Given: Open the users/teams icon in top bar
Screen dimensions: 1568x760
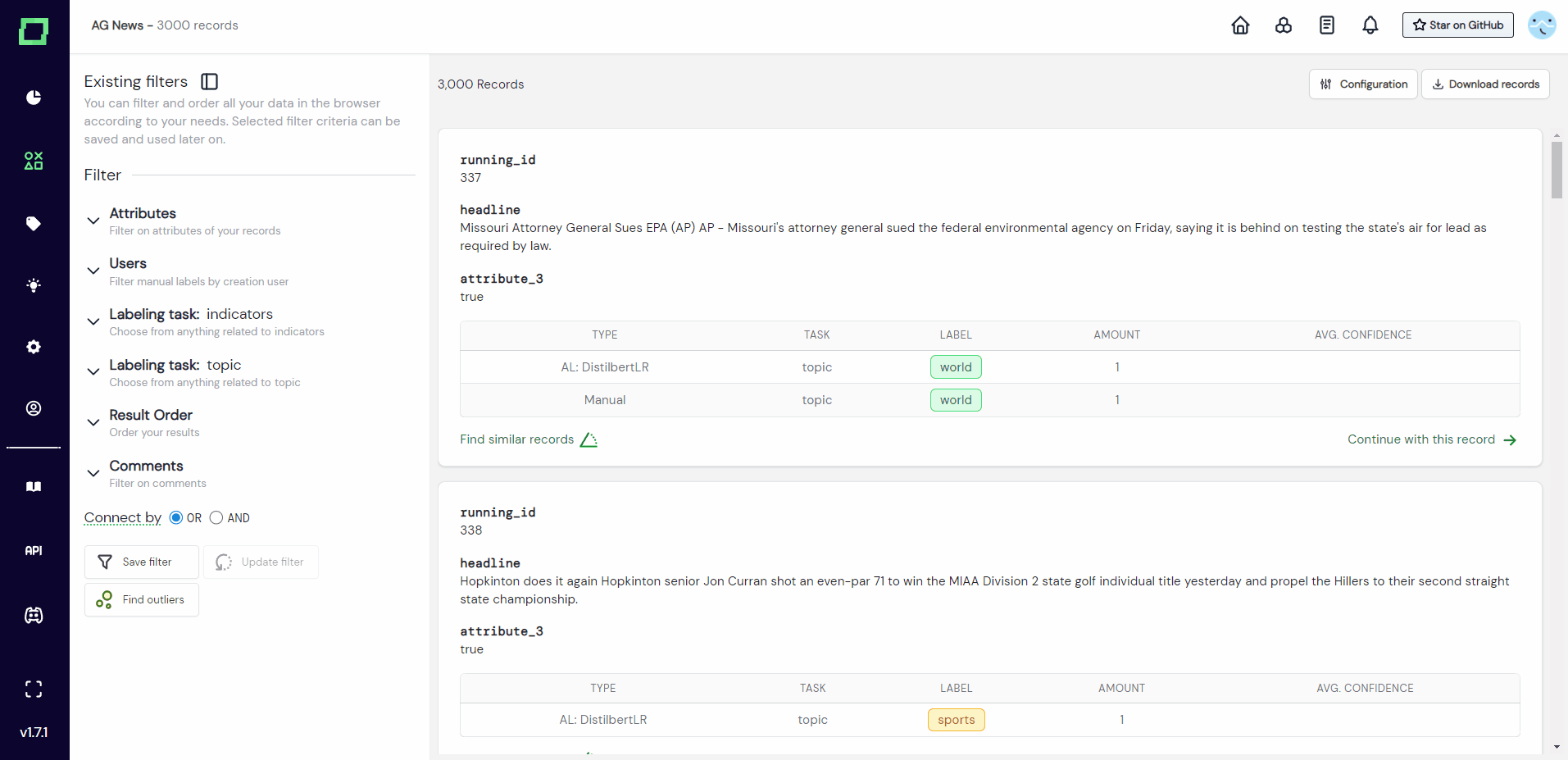Looking at the screenshot, I should [x=1284, y=25].
